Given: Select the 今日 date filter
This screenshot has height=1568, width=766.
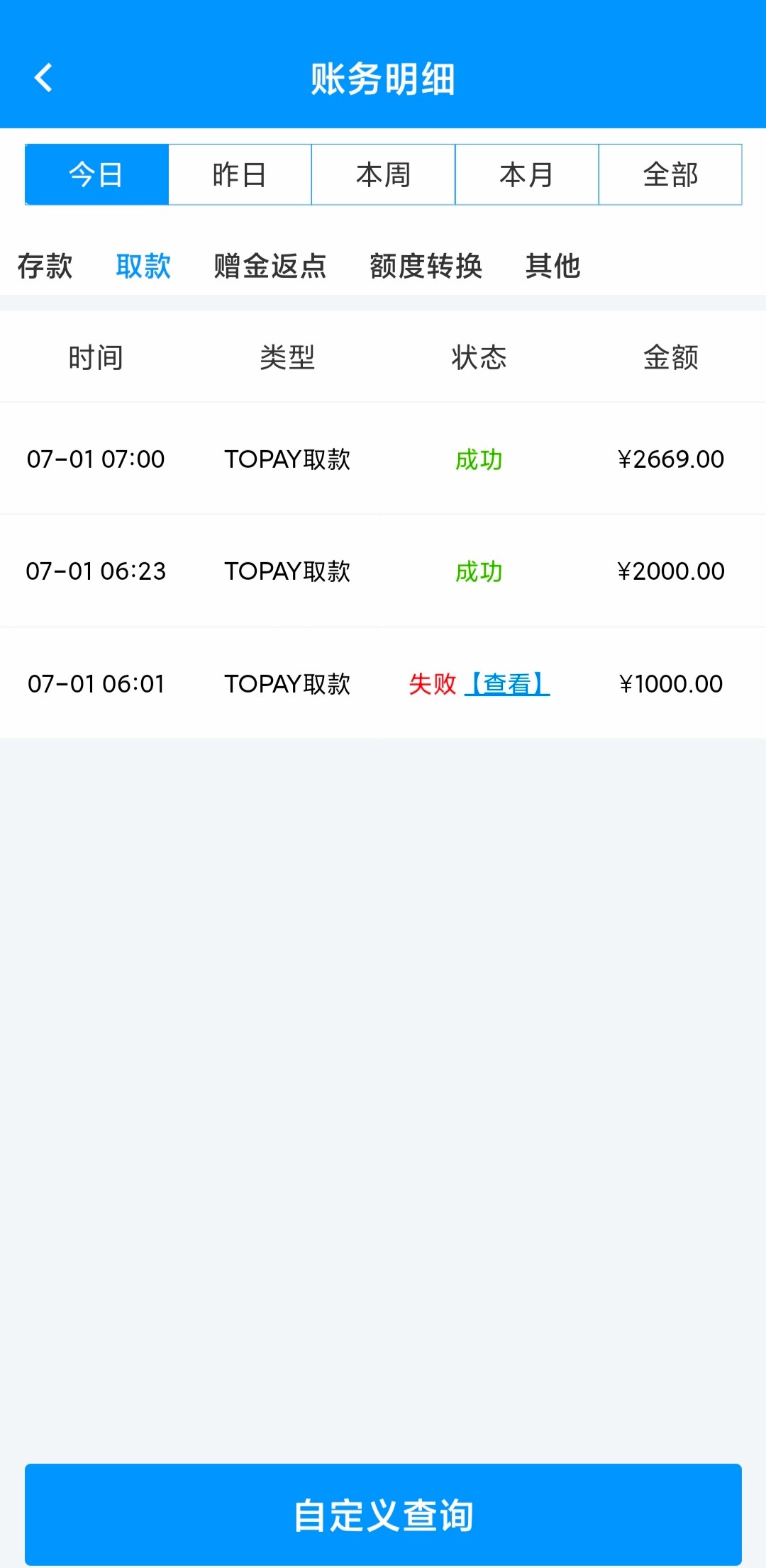Looking at the screenshot, I should click(96, 174).
